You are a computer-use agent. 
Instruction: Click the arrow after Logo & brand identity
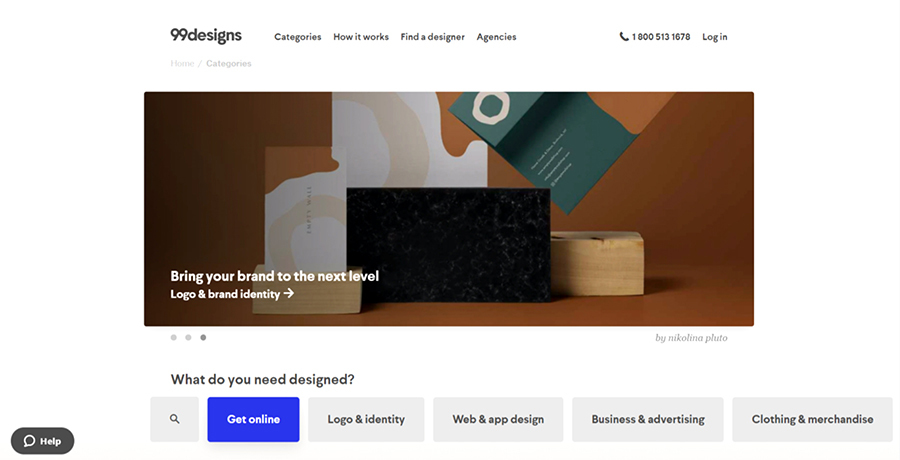pos(289,293)
